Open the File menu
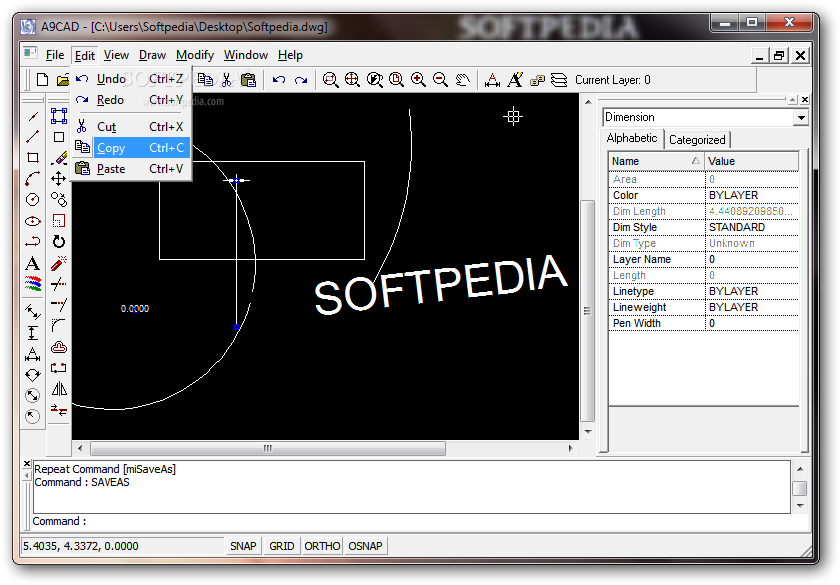 55,55
